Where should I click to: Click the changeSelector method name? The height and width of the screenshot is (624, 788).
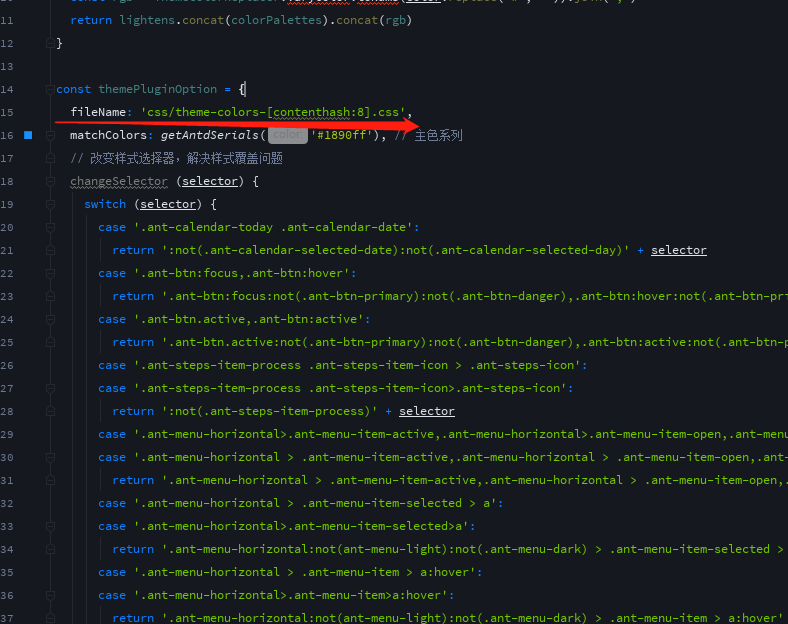pyautogui.click(x=119, y=181)
